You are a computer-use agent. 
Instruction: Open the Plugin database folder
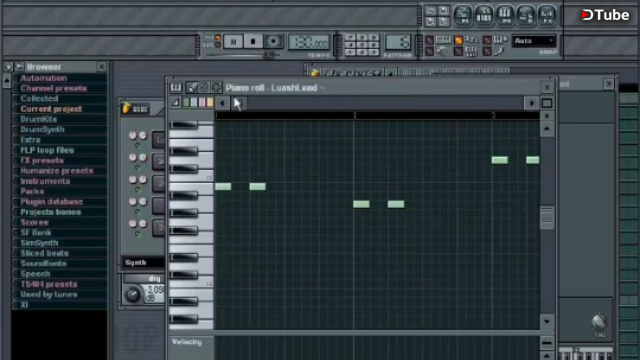click(51, 202)
